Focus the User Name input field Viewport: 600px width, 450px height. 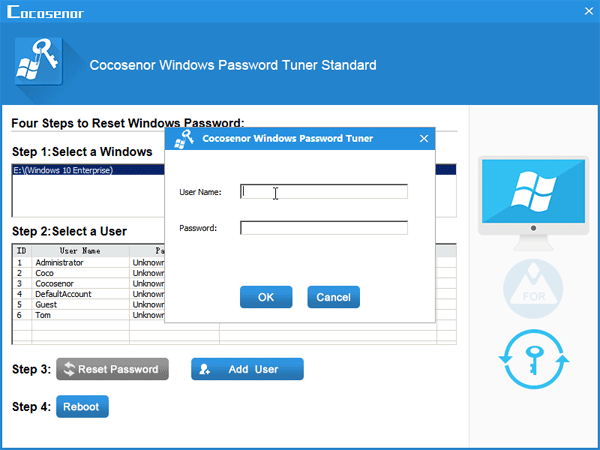(324, 191)
